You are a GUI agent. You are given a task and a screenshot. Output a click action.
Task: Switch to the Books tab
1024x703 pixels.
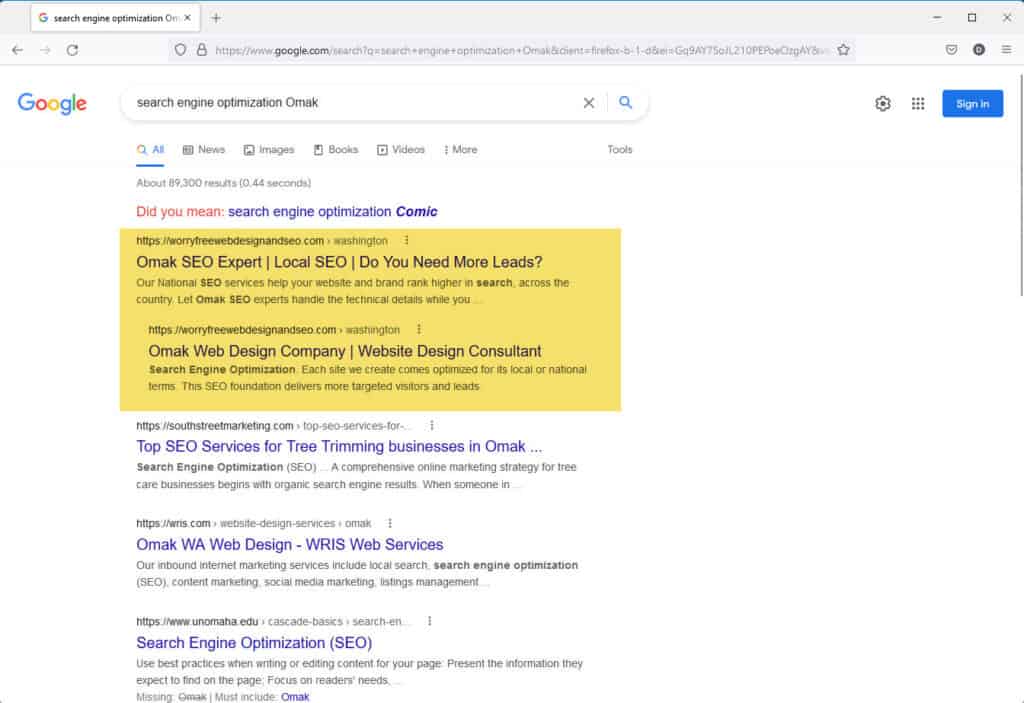coord(336,150)
